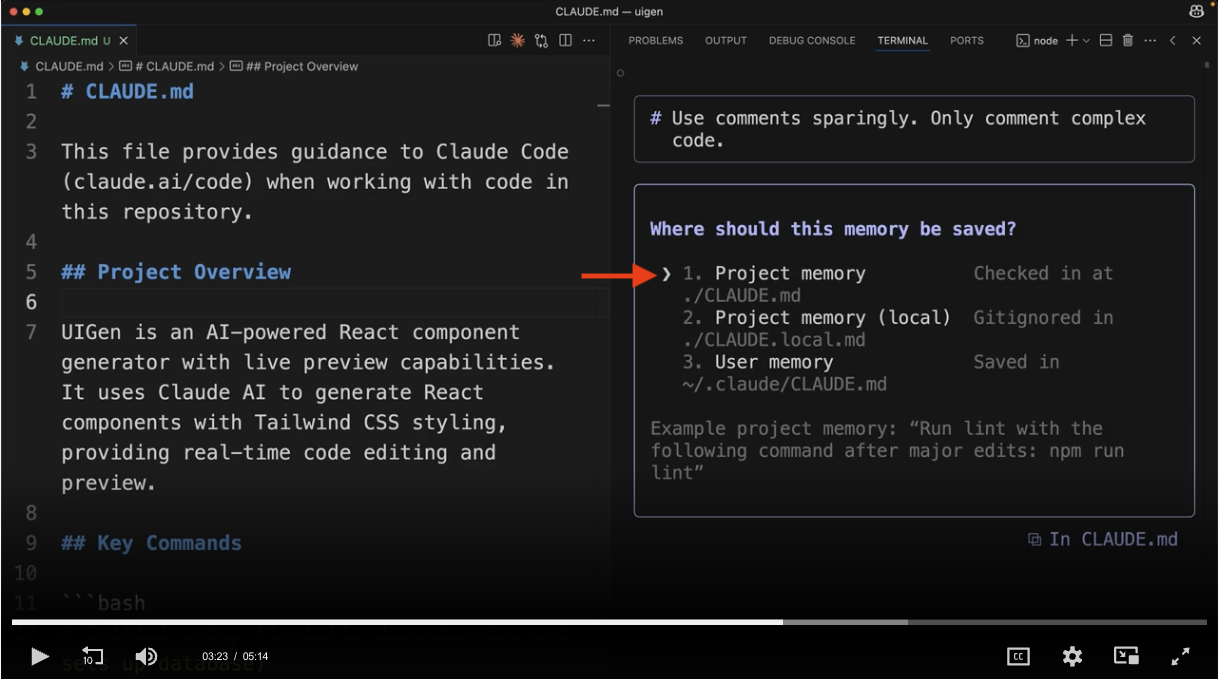Switch to the PROBLEMS tab
This screenshot has width=1219, height=679.
(x=656, y=41)
